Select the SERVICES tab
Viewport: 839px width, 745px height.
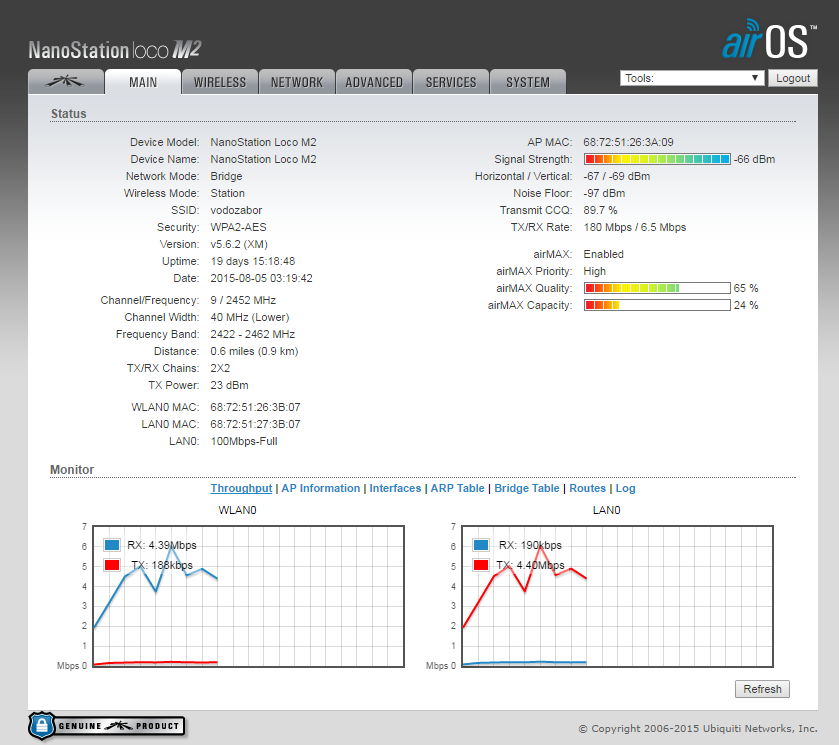451,82
